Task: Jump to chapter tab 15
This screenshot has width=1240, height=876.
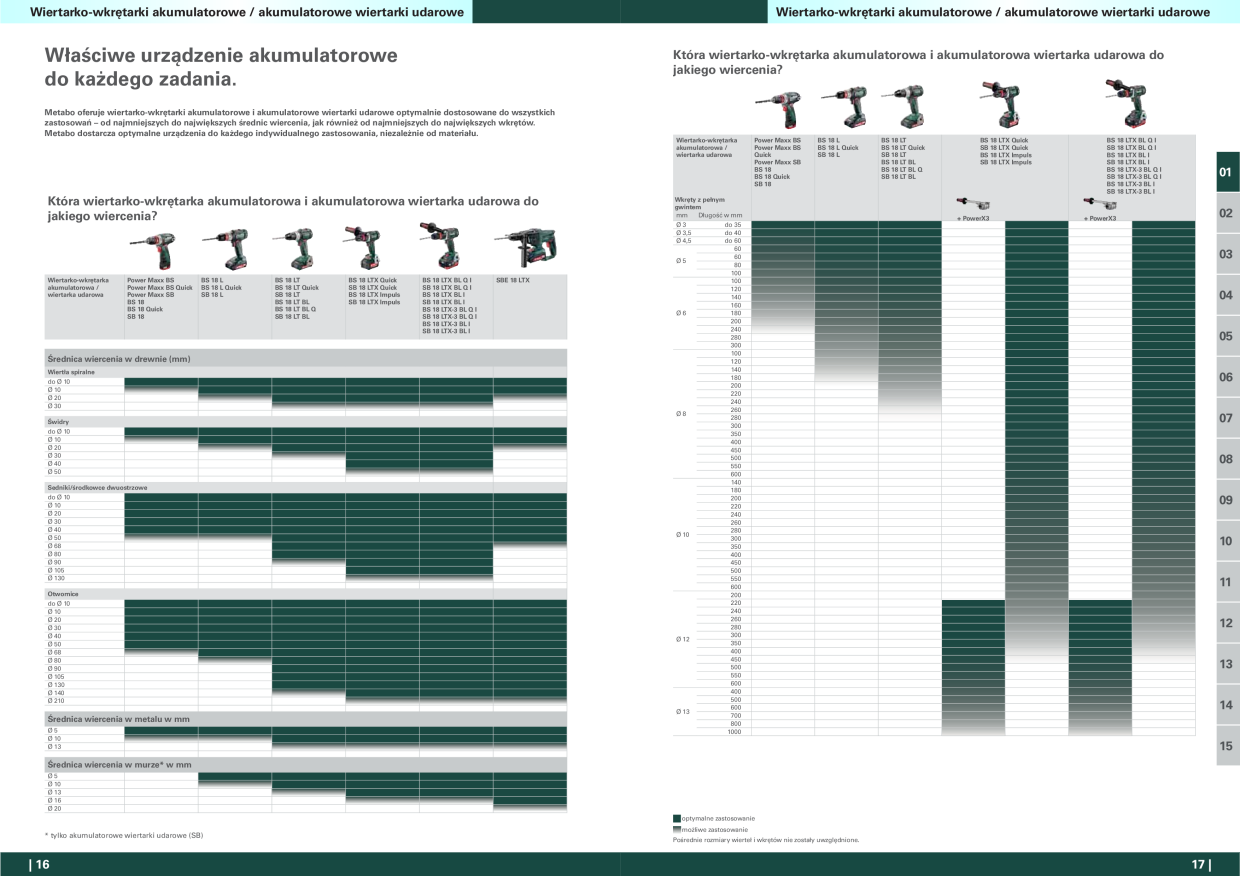Action: tap(1227, 746)
